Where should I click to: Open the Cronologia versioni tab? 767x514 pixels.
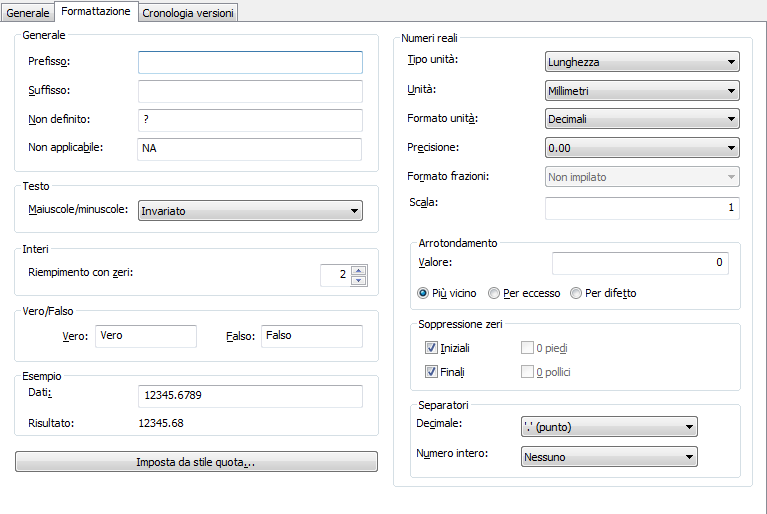[x=188, y=12]
